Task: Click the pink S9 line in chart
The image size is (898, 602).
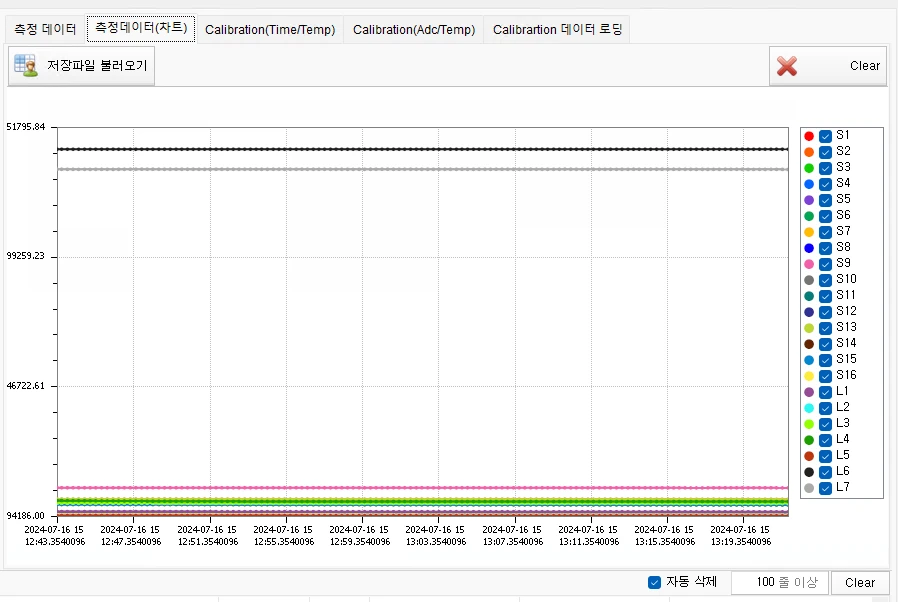Action: point(423,488)
